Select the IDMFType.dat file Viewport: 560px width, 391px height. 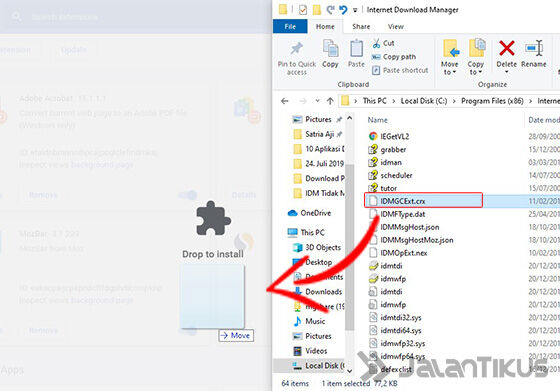[397, 214]
